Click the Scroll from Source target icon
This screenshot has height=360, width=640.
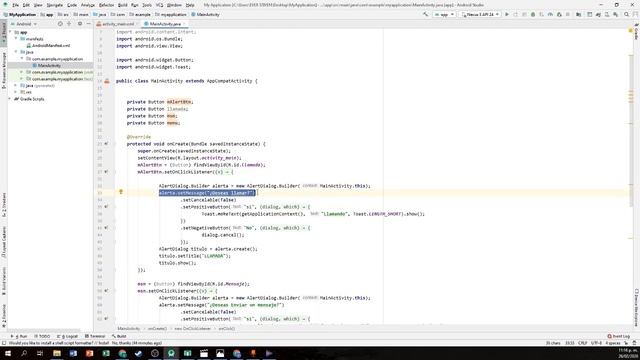[60, 24]
